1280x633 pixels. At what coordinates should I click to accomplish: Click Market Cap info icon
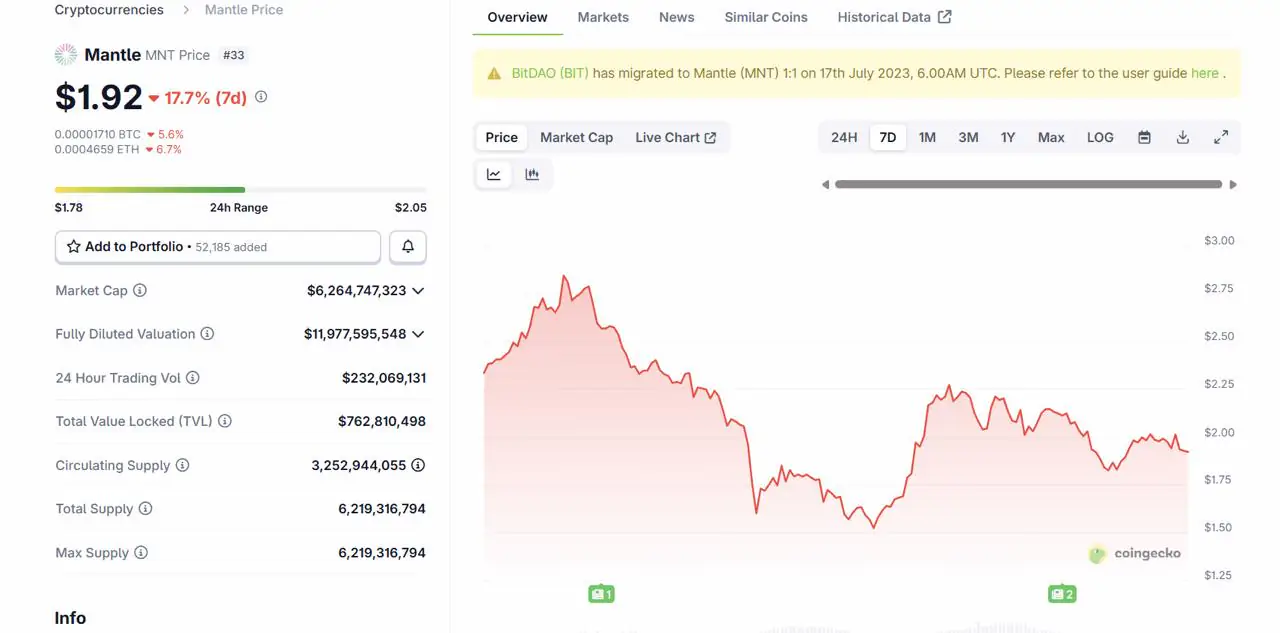140,291
